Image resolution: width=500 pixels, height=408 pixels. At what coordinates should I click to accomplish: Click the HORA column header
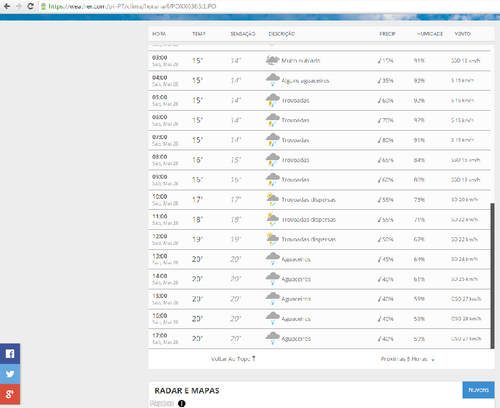click(159, 34)
